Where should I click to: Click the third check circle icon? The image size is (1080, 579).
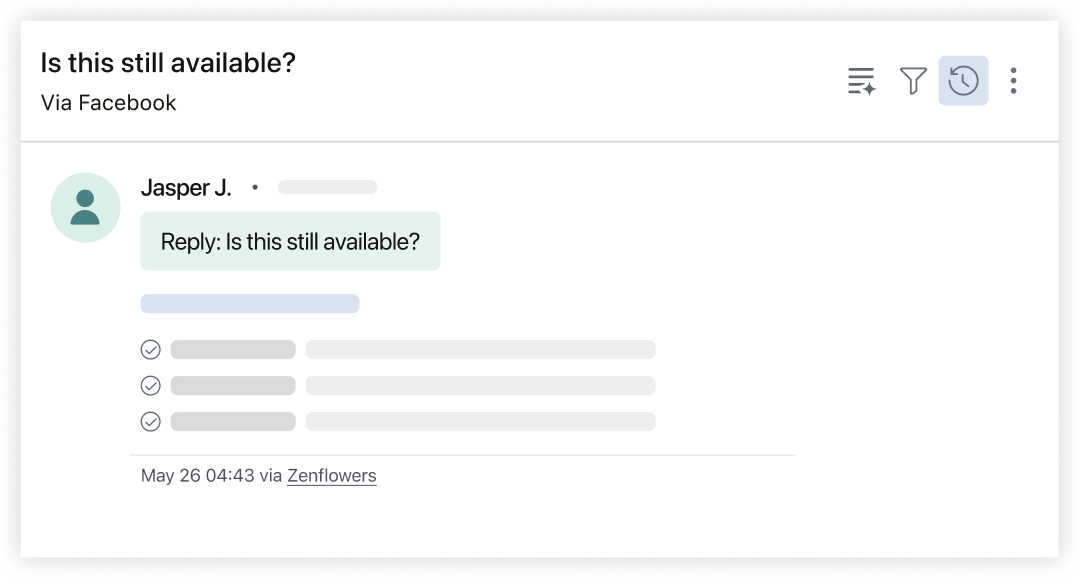(x=150, y=421)
